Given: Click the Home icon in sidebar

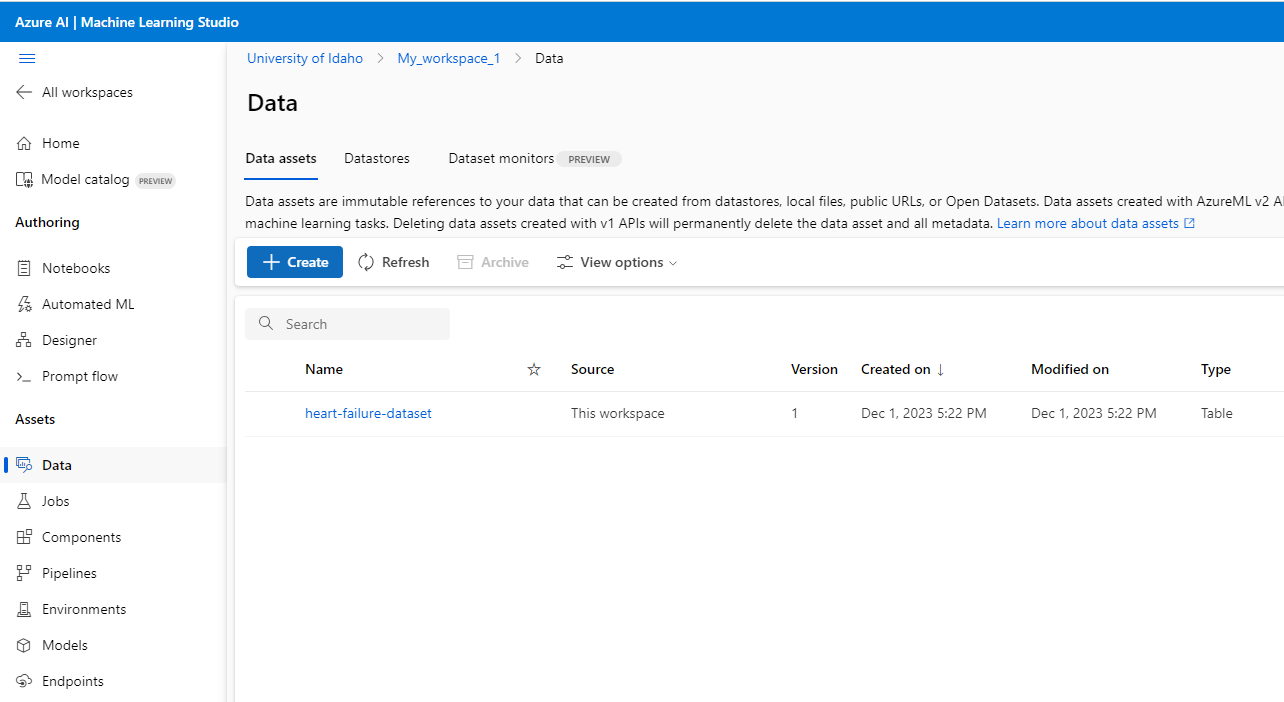Looking at the screenshot, I should pos(24,143).
